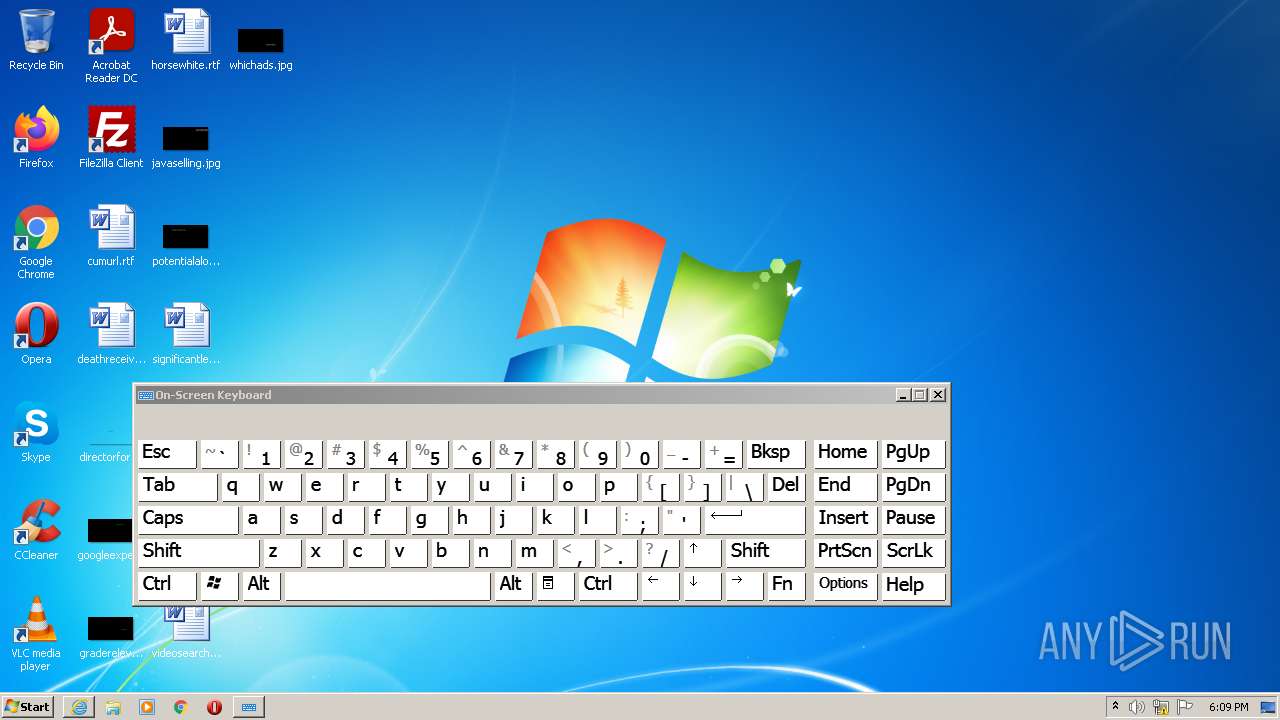Viewport: 1280px width, 720px height.
Task: Open Windows Explorer folder on taskbar
Action: click(113, 707)
